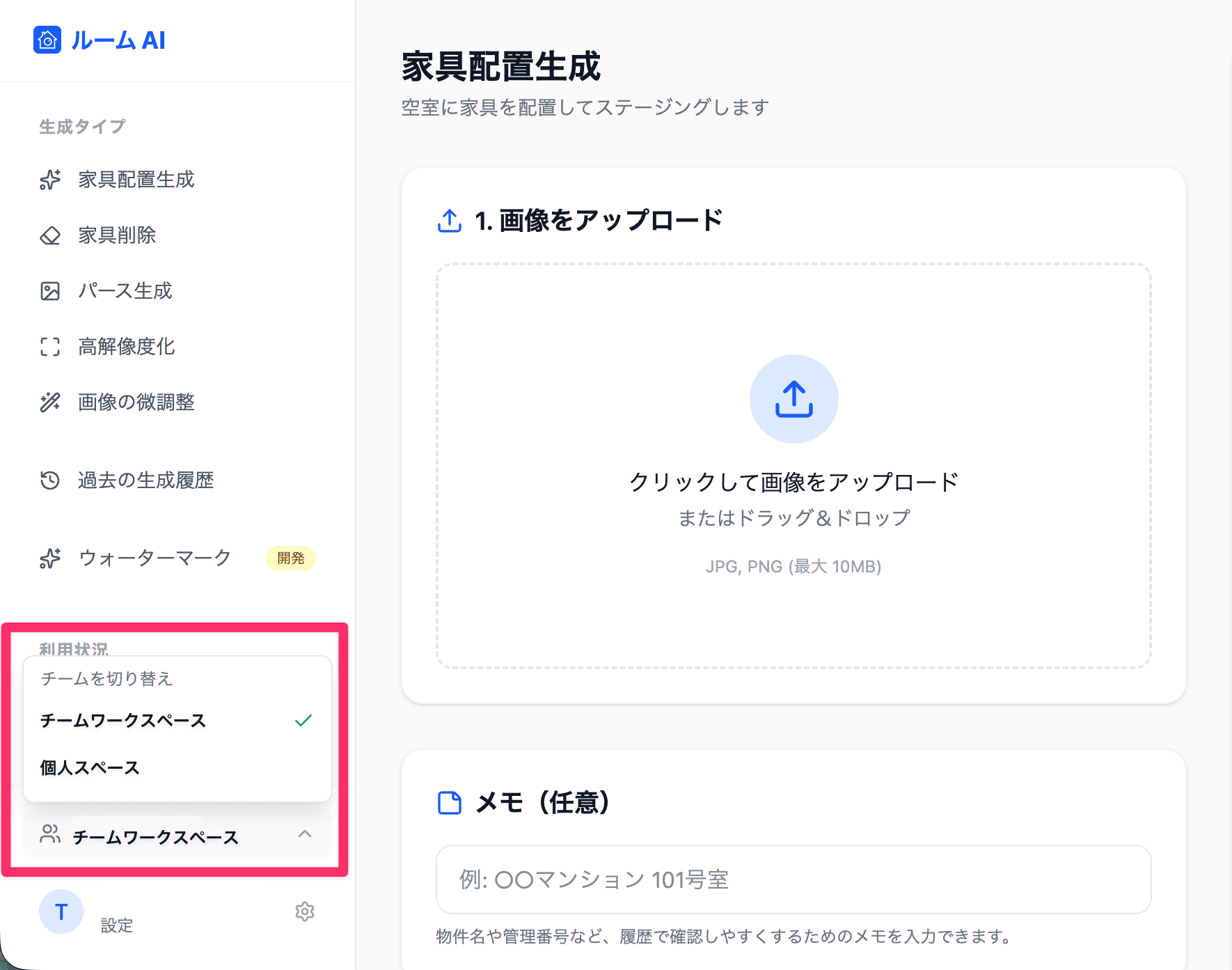Open the 高解像度化 generation type
The width and height of the screenshot is (1232, 970).
(x=126, y=347)
